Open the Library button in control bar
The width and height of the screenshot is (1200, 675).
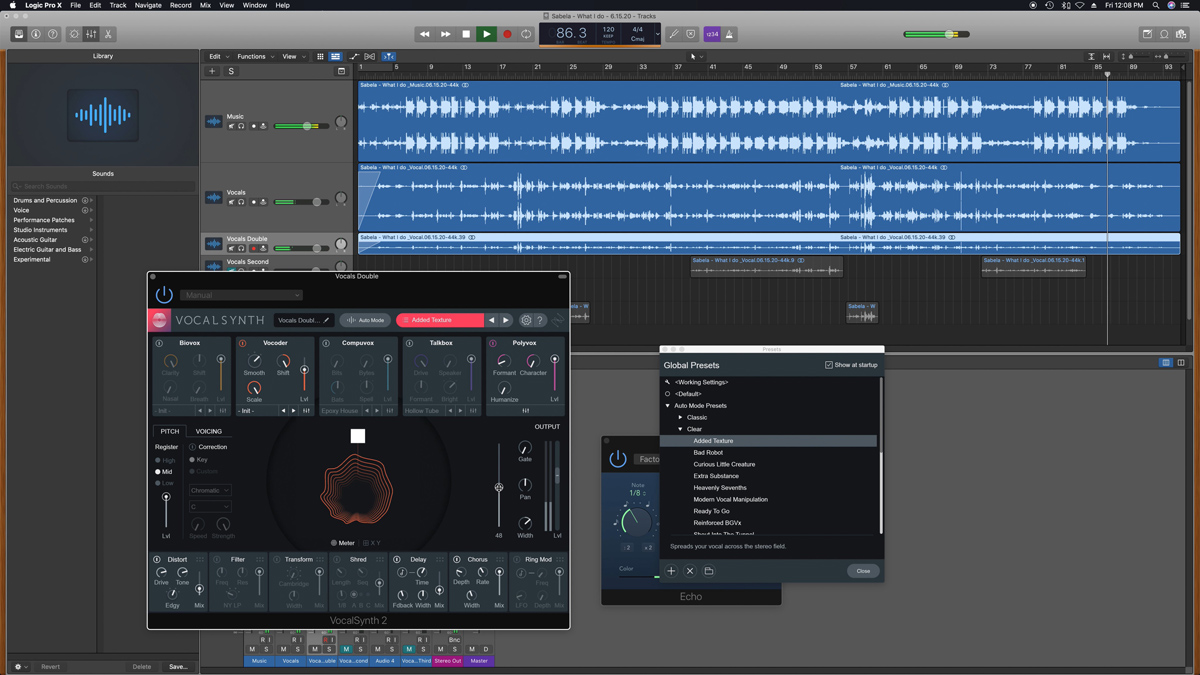coord(18,34)
